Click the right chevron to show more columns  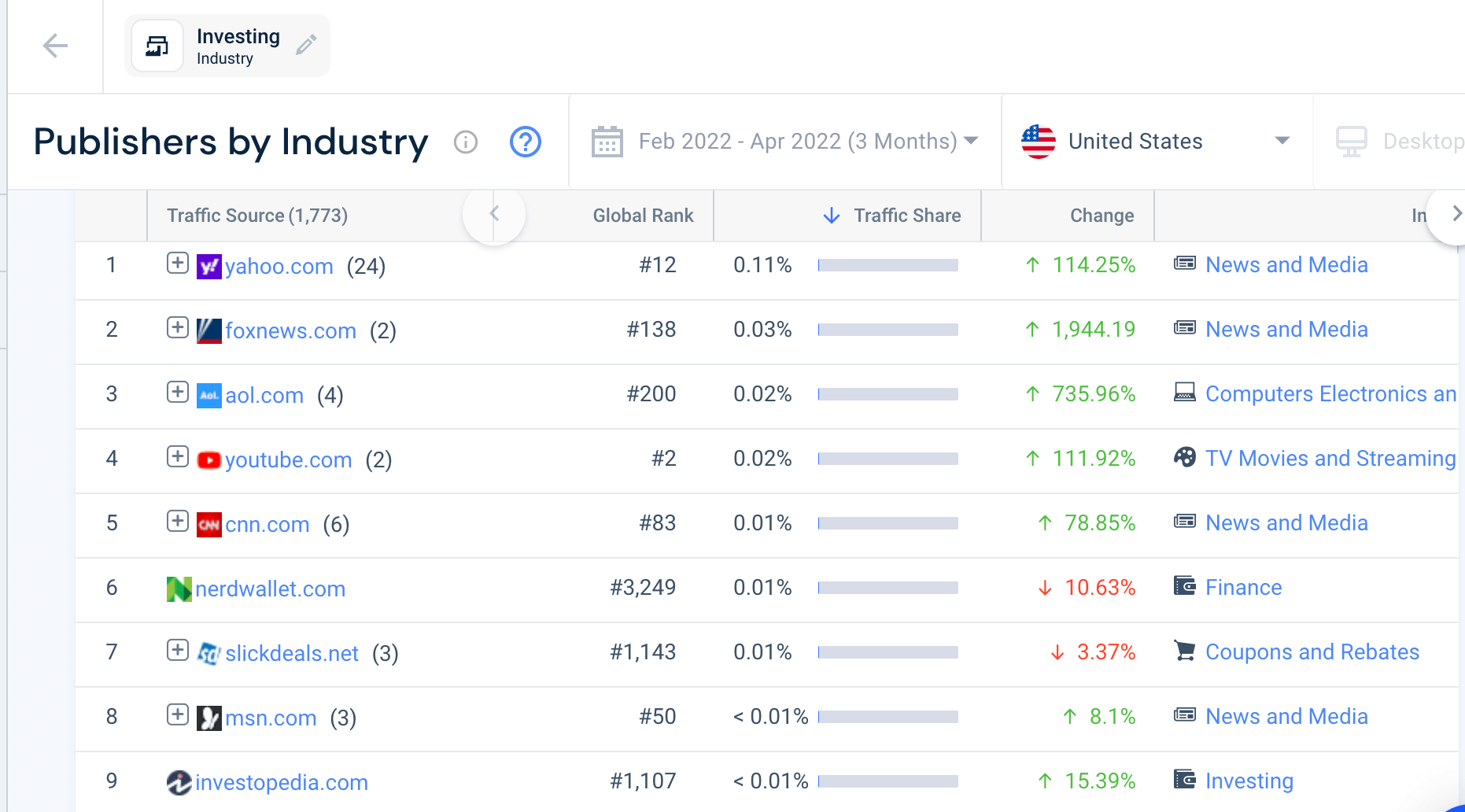point(1454,213)
